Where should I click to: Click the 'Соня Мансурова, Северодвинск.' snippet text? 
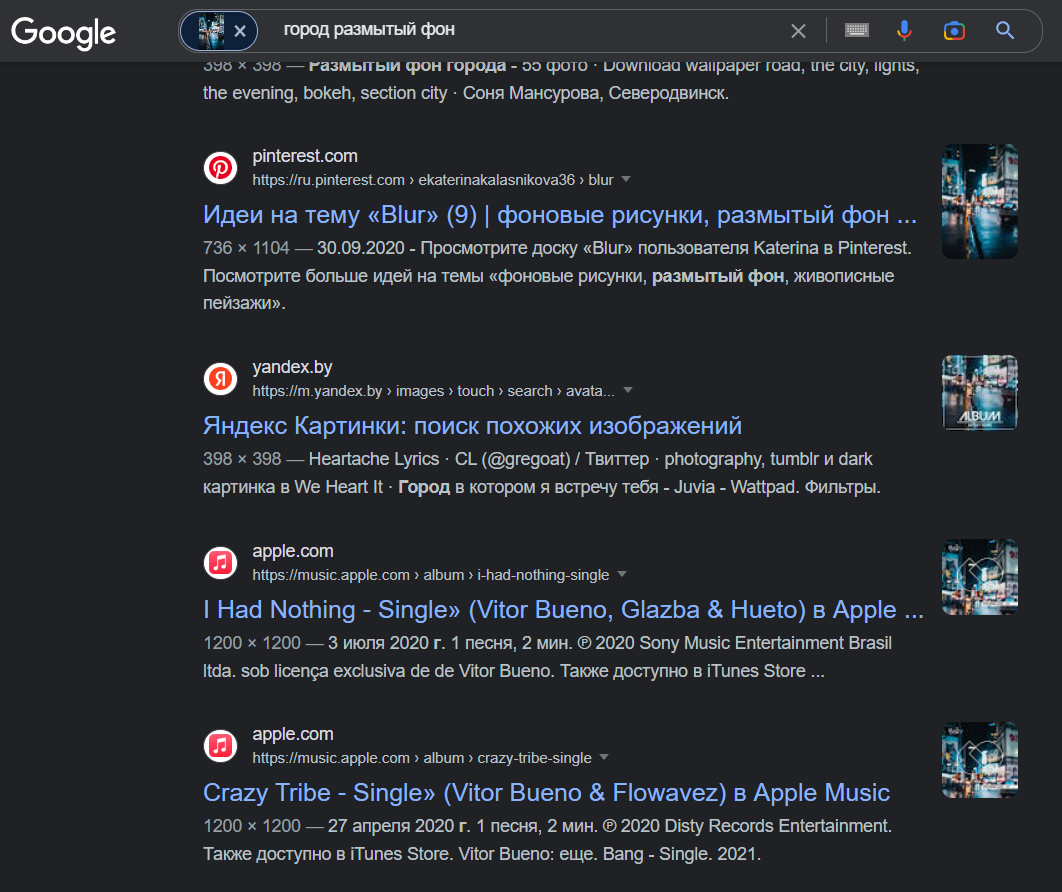(595, 93)
